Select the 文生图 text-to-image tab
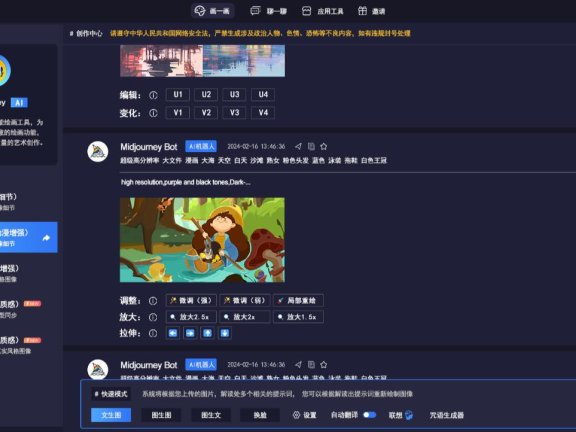The image size is (576, 432). pos(111,415)
